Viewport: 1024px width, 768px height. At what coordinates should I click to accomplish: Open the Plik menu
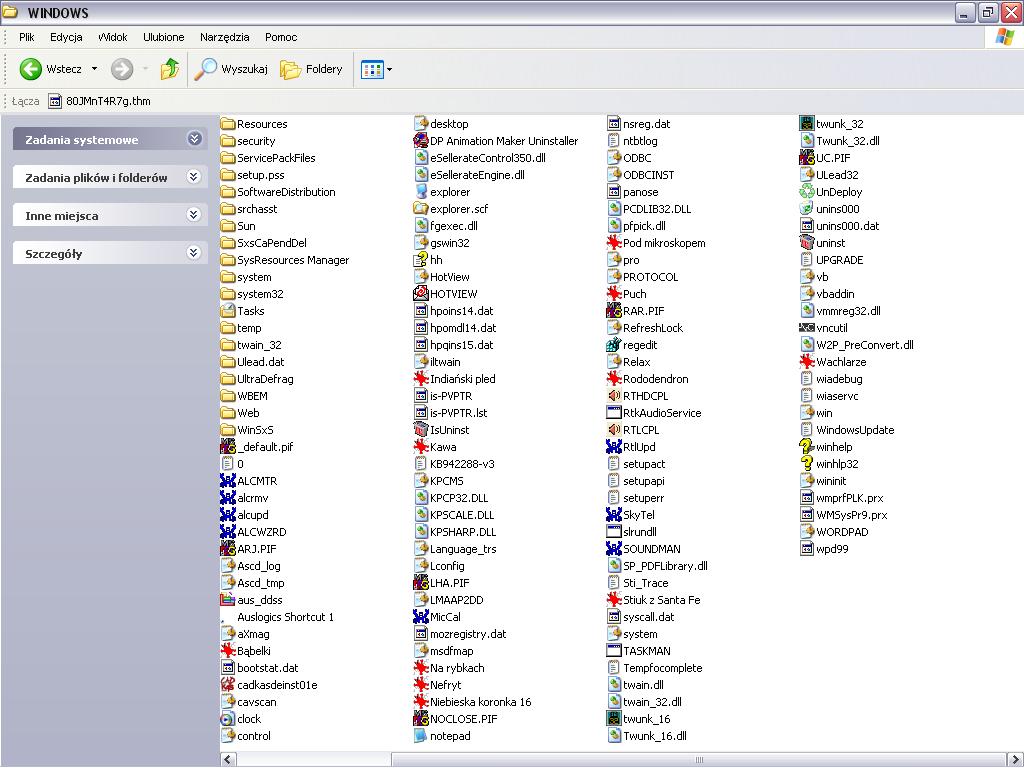point(27,37)
